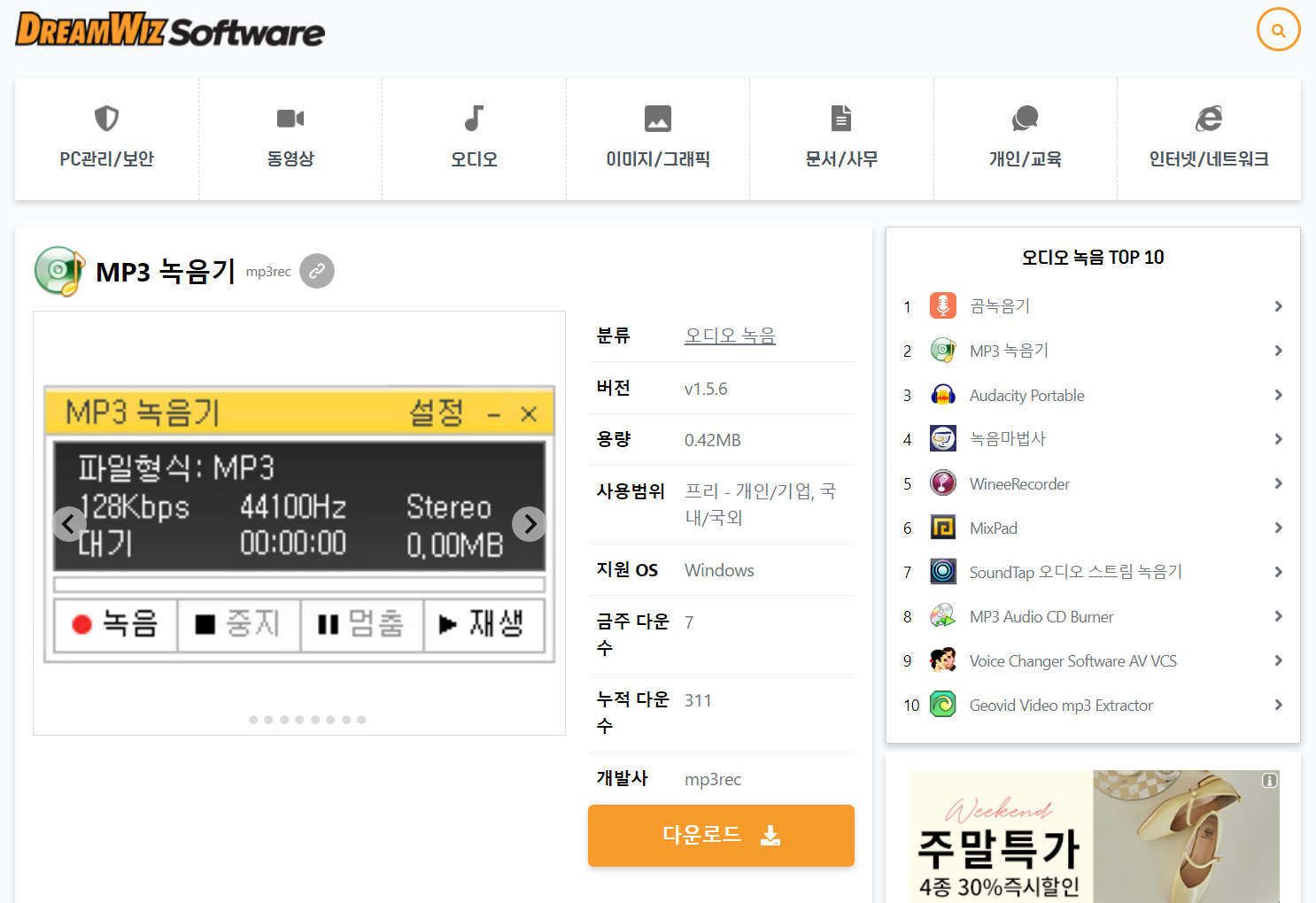Show next screenshot with right arrow
Image resolution: width=1316 pixels, height=903 pixels.
(530, 524)
